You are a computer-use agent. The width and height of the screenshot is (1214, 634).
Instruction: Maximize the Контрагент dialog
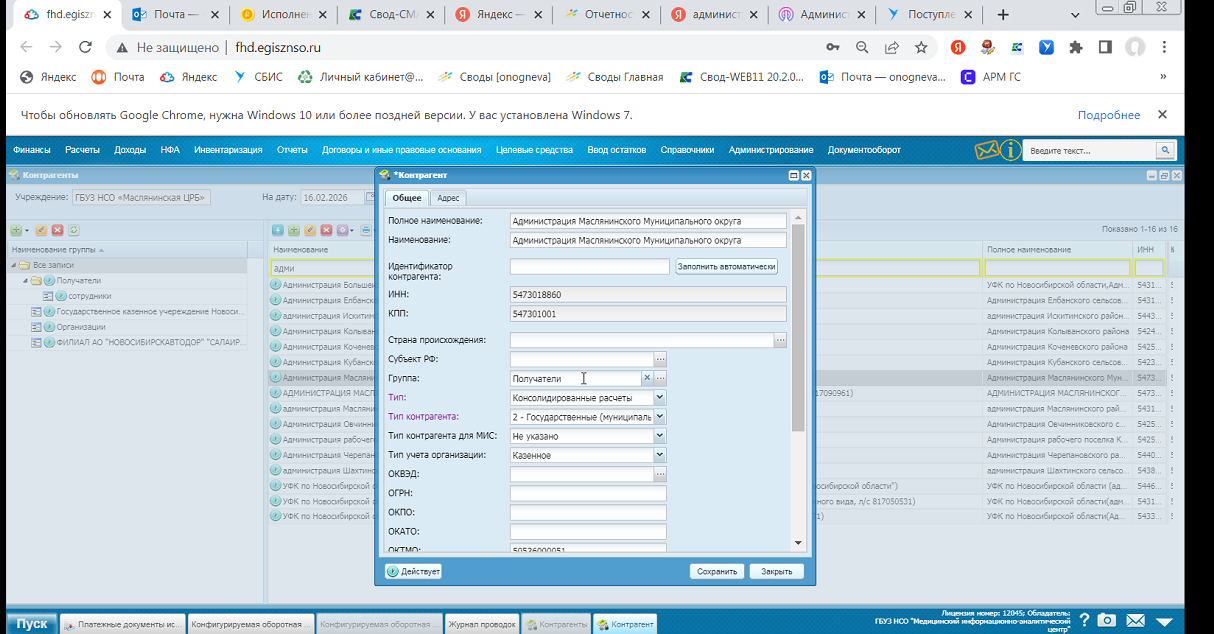793,175
